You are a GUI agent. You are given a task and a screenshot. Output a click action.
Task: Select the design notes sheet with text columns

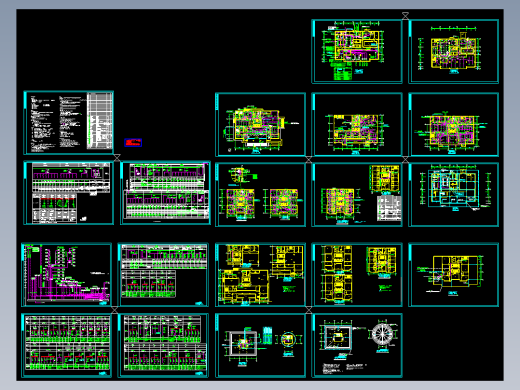tap(69, 122)
